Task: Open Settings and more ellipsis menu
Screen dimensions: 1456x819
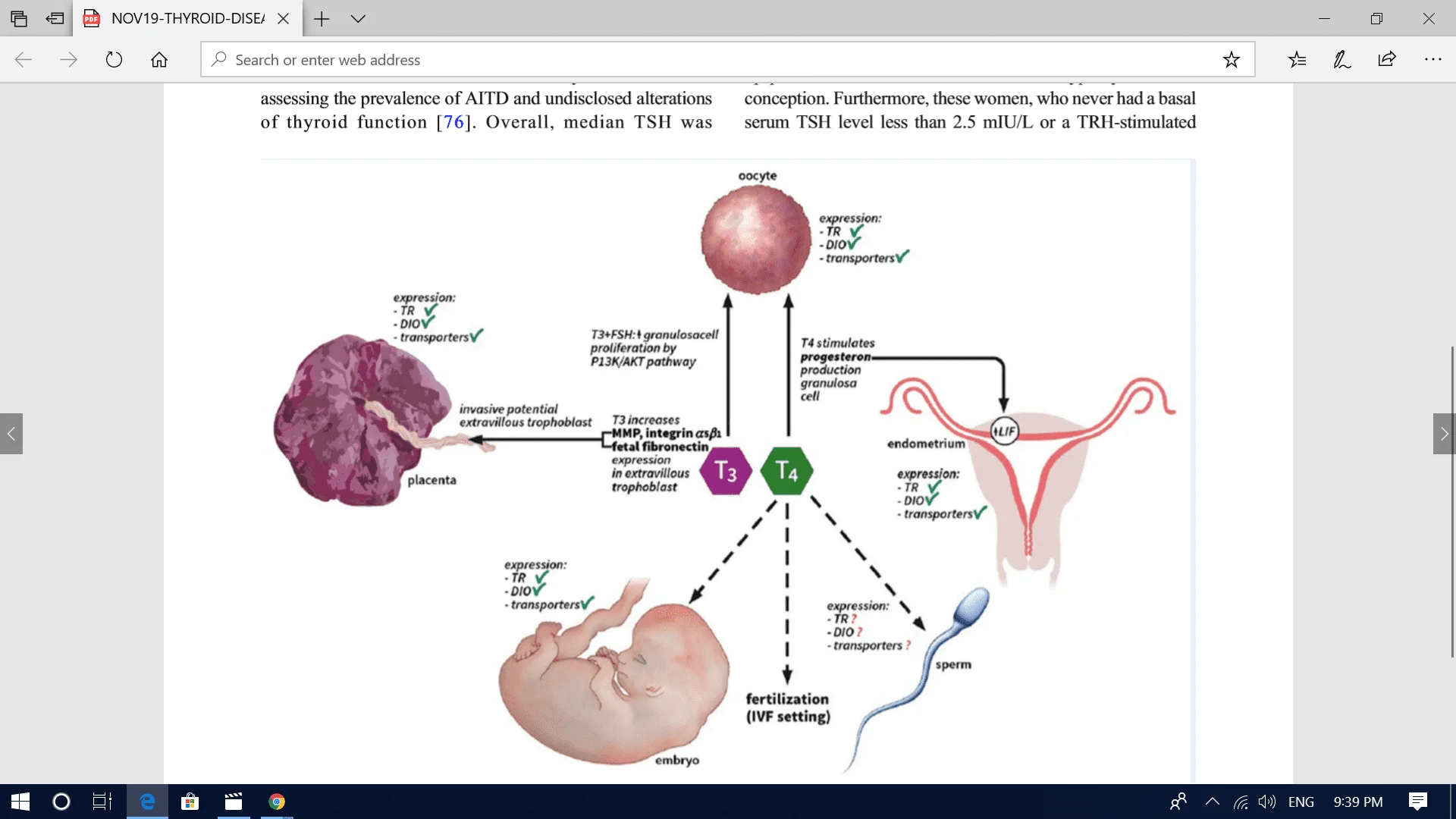Action: (x=1432, y=60)
